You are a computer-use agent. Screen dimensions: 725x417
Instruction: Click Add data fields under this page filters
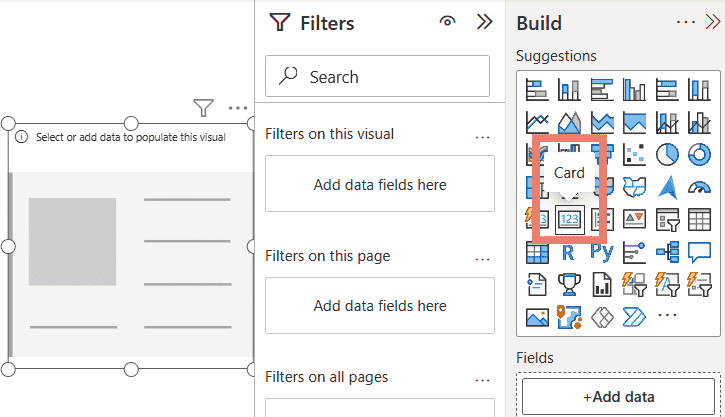pyautogui.click(x=380, y=306)
